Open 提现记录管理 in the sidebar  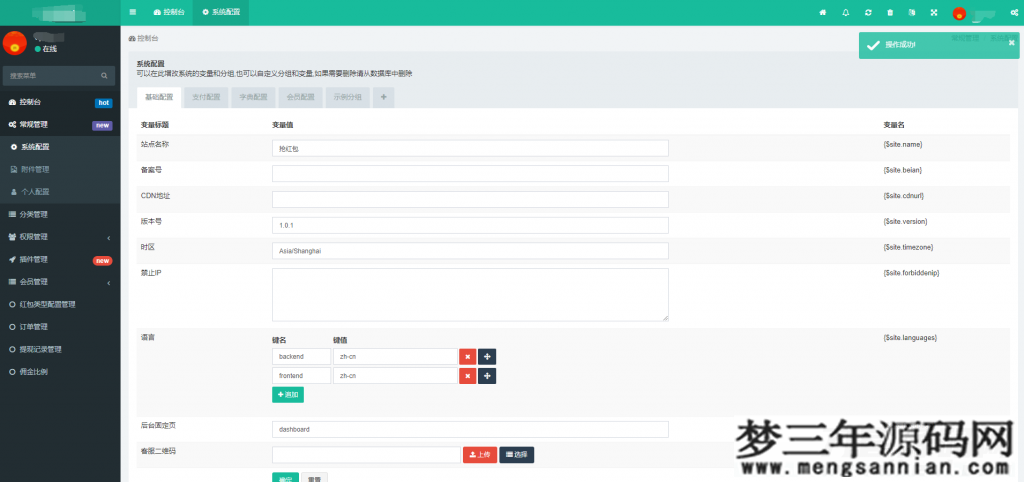point(60,349)
